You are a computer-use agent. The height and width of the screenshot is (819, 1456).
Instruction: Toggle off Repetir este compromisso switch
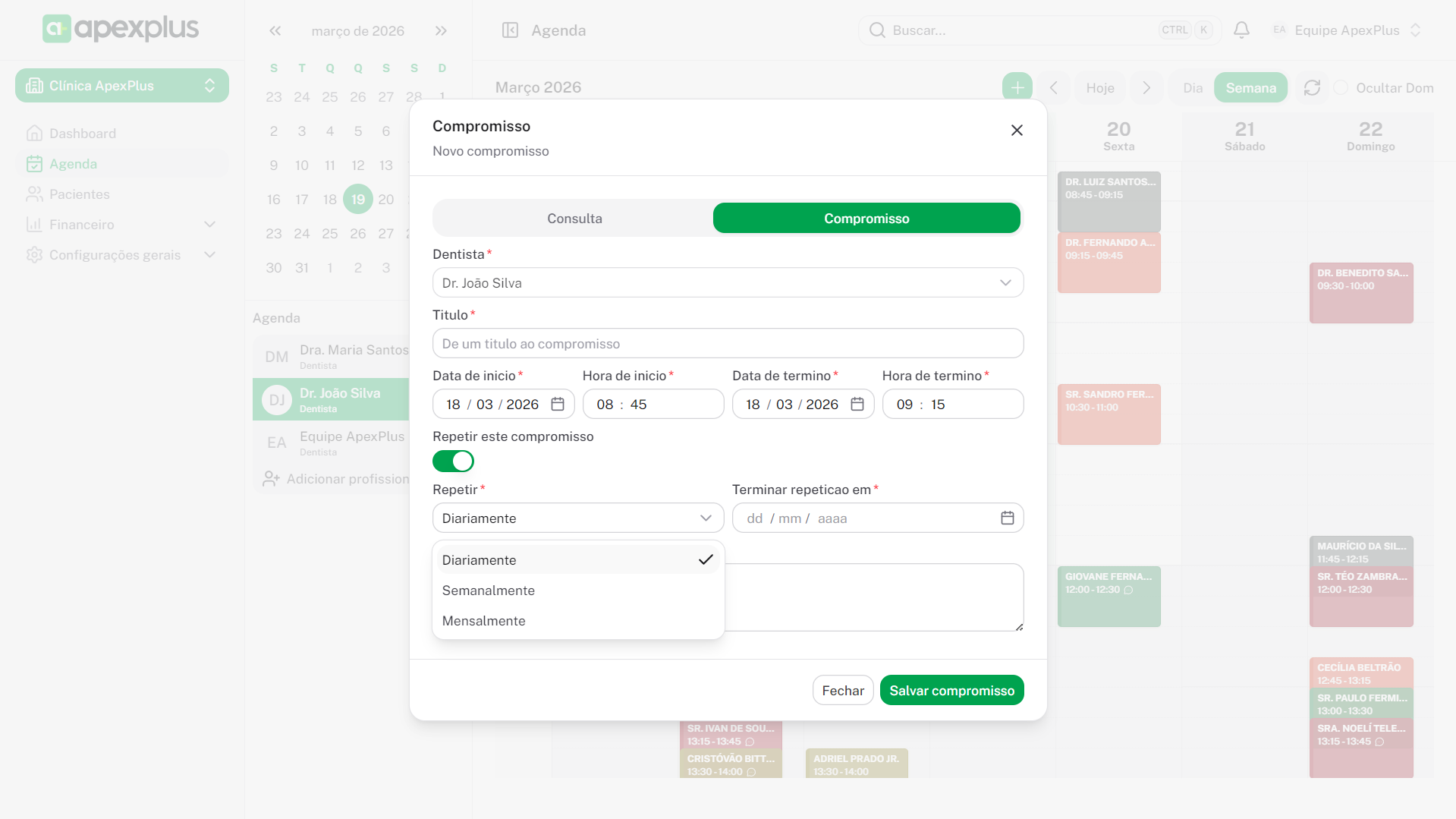click(453, 461)
